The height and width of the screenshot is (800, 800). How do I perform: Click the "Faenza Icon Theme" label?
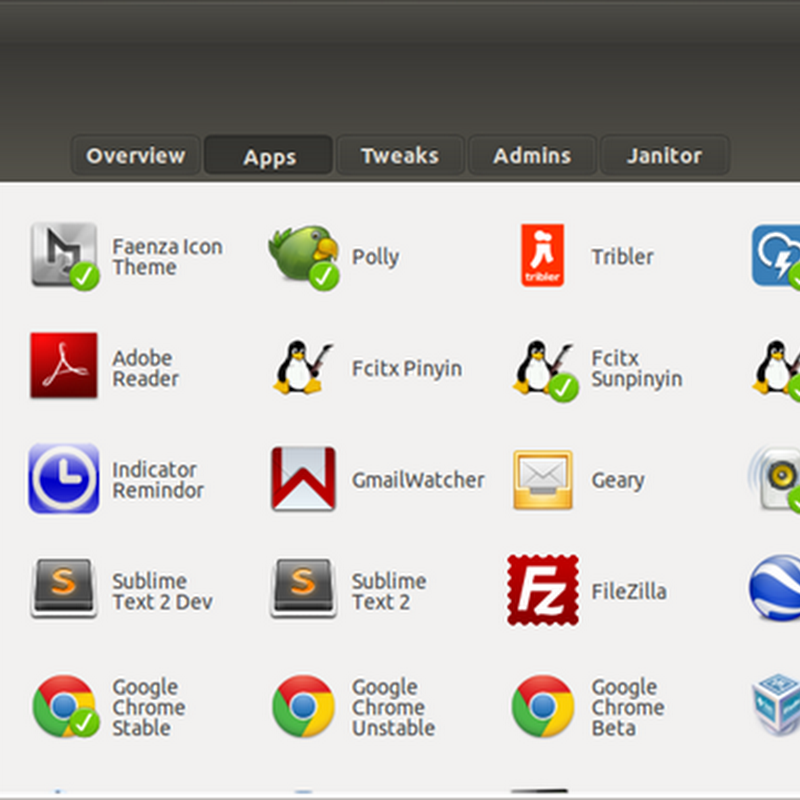click(167, 257)
